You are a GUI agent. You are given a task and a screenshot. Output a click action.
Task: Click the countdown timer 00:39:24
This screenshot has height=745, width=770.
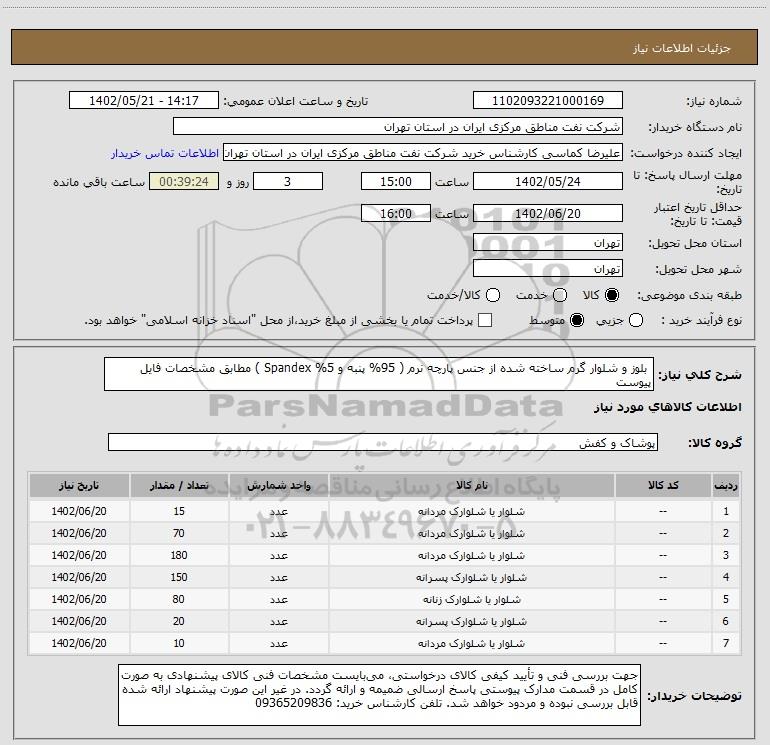tap(184, 182)
